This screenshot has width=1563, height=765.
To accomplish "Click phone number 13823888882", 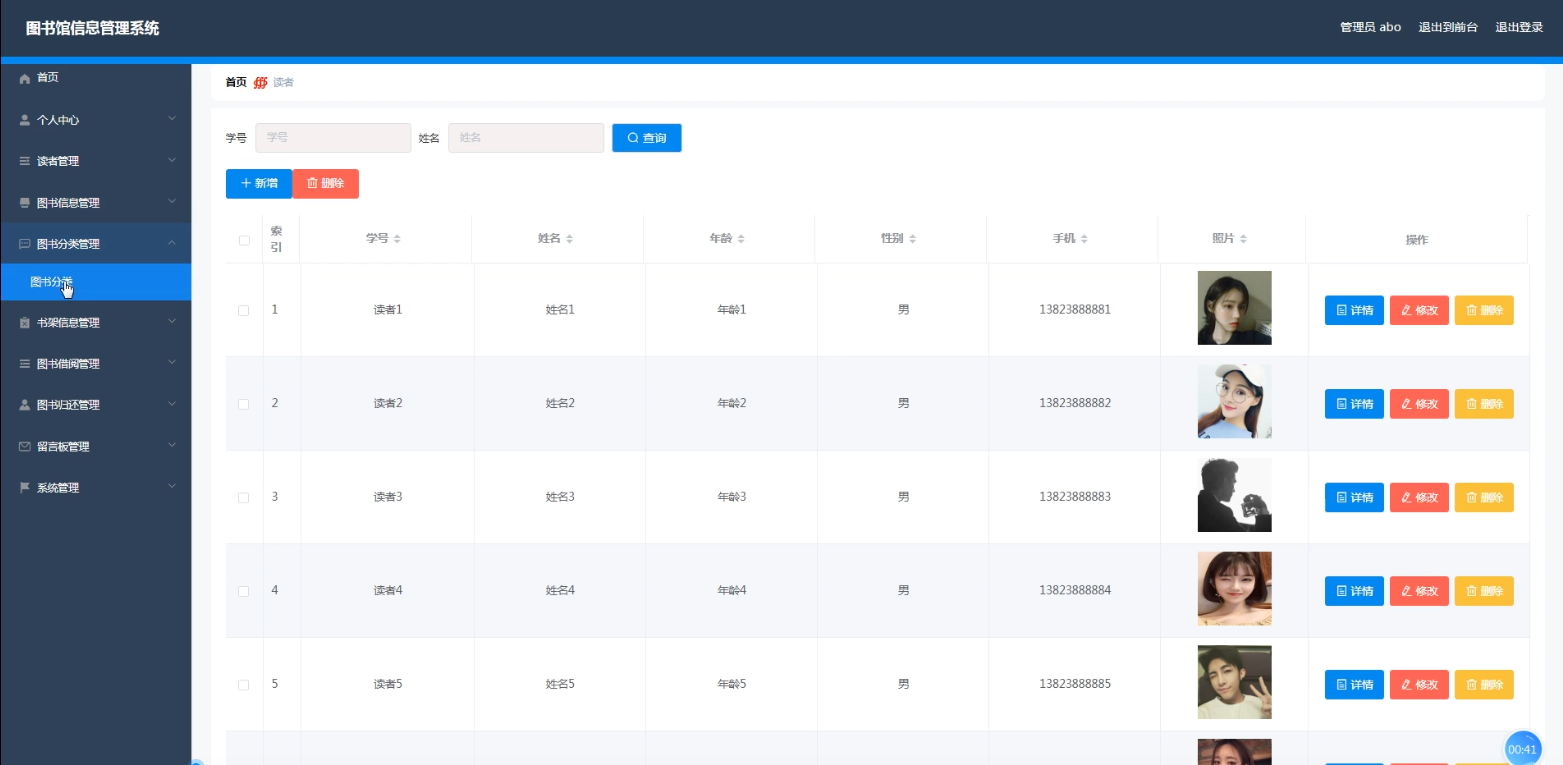I will tap(1075, 403).
